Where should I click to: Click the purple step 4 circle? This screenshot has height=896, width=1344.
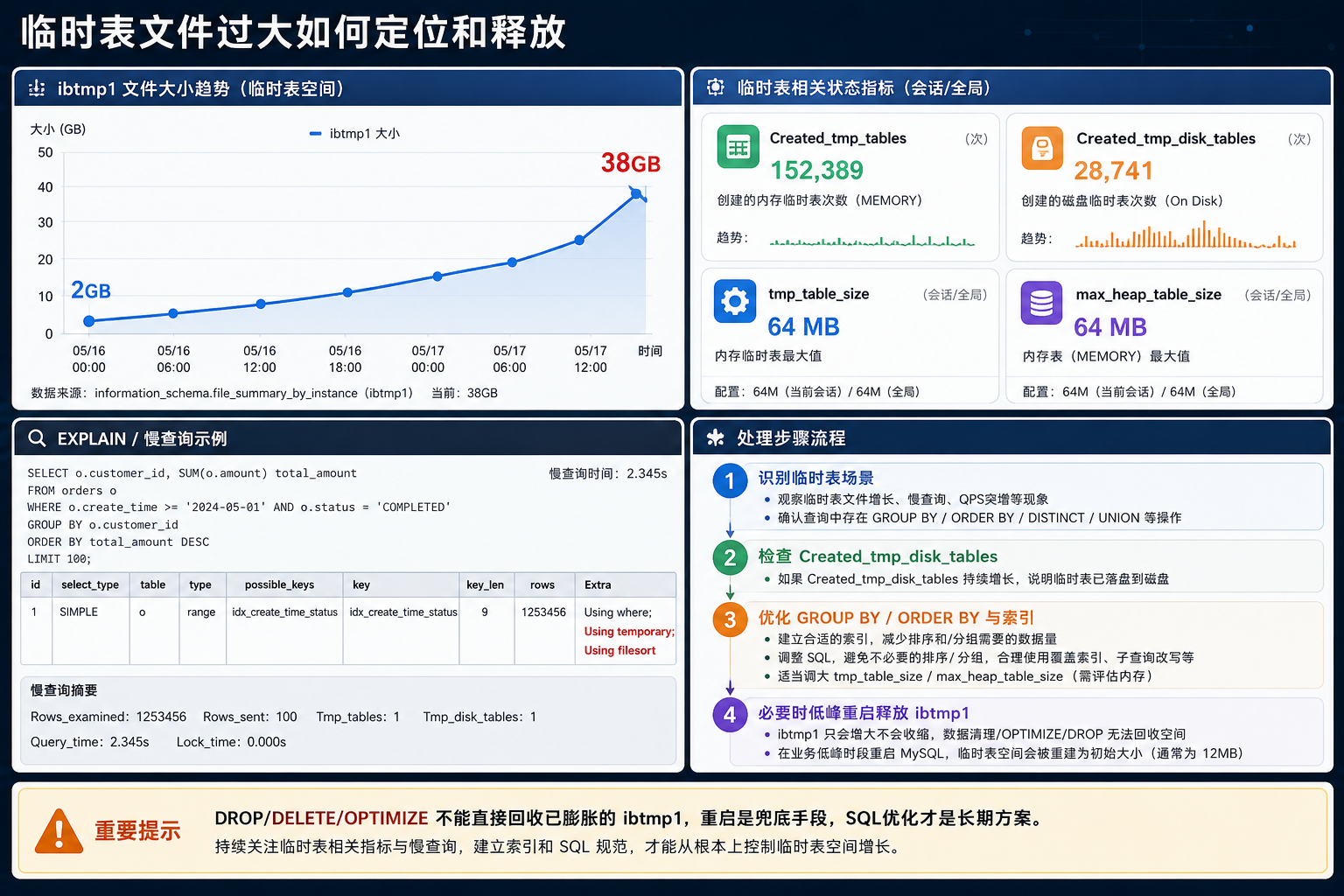click(730, 715)
